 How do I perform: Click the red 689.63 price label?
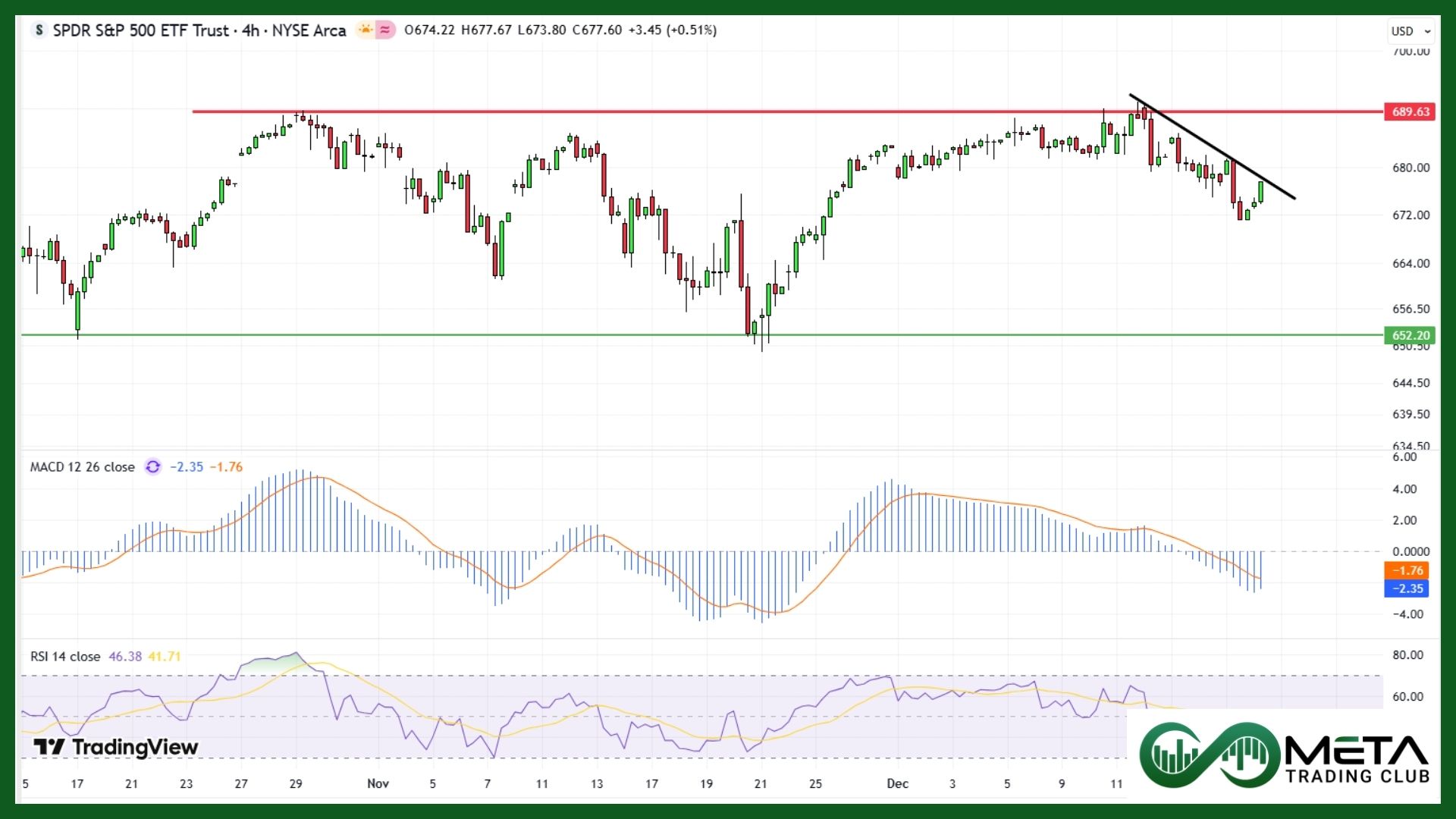pos(1410,111)
